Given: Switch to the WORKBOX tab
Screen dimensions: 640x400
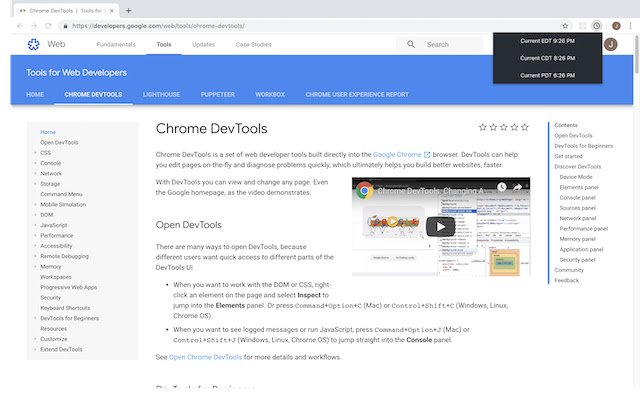Looking at the screenshot, I should [x=270, y=94].
